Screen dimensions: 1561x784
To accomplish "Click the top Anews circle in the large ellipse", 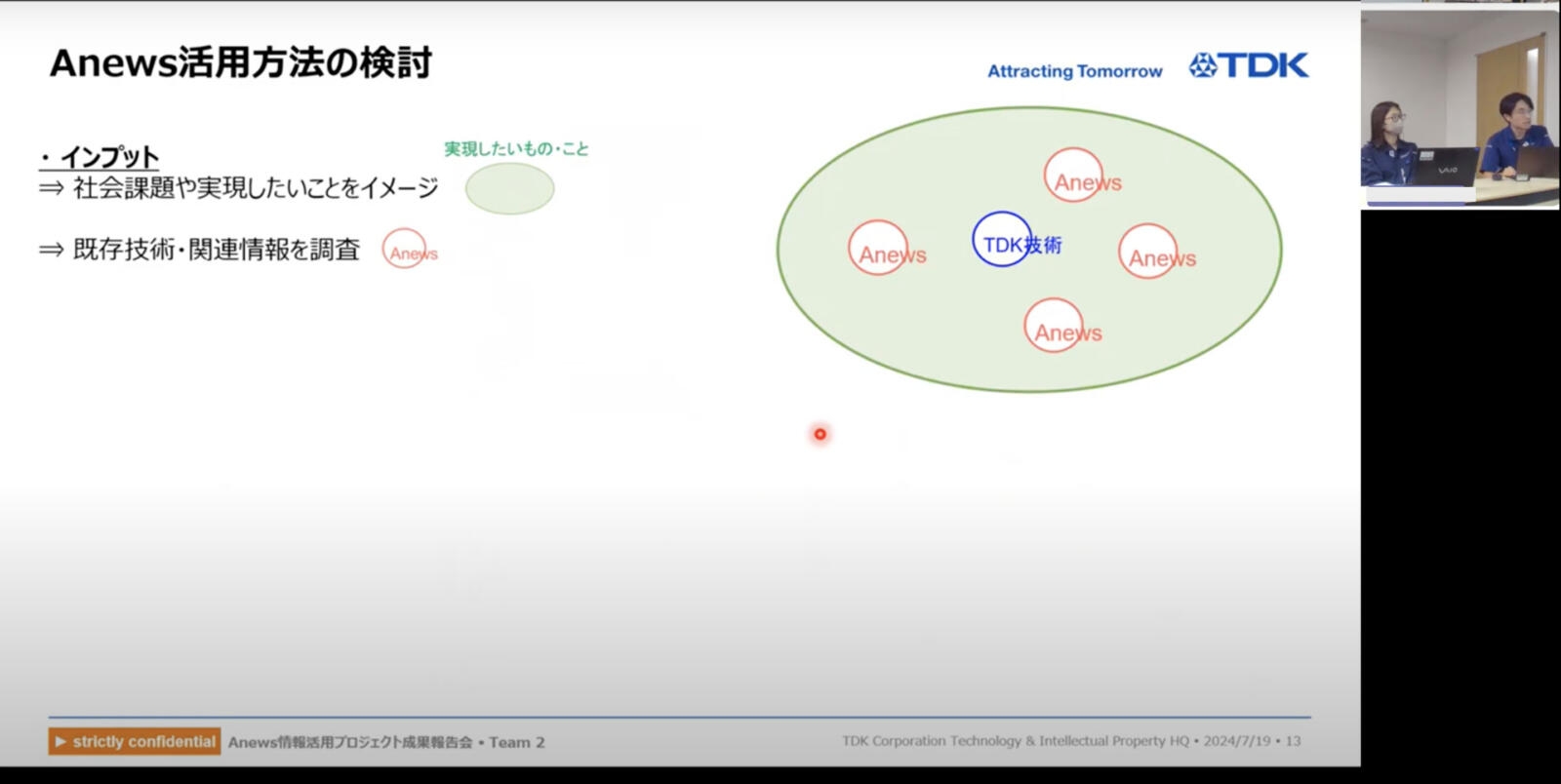I will (x=1074, y=176).
